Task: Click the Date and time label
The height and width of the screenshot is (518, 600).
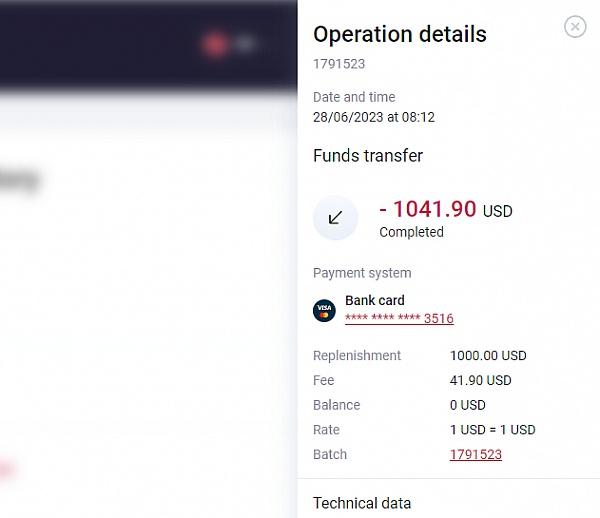Action: coord(354,97)
